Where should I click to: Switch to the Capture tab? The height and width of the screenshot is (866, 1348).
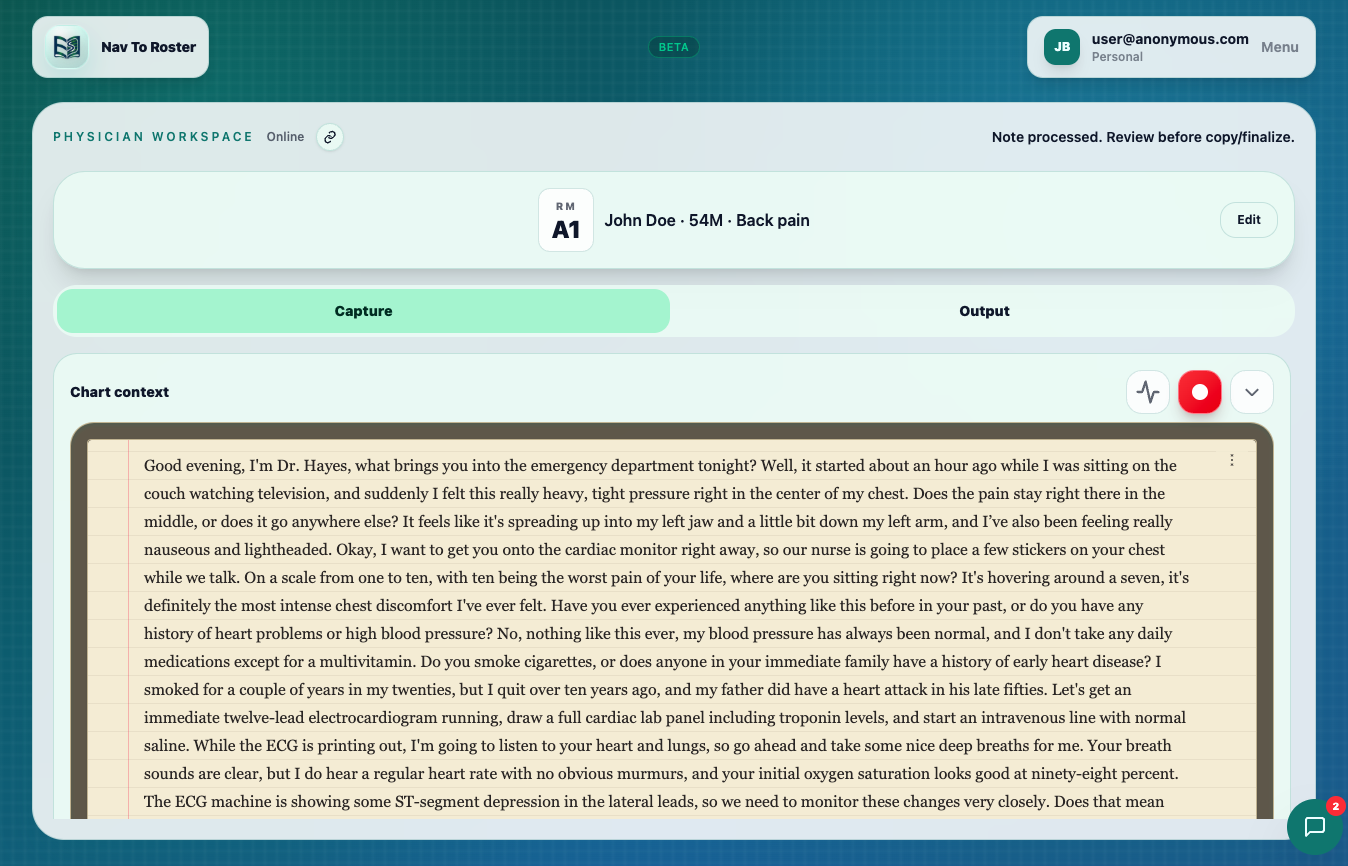pos(363,311)
